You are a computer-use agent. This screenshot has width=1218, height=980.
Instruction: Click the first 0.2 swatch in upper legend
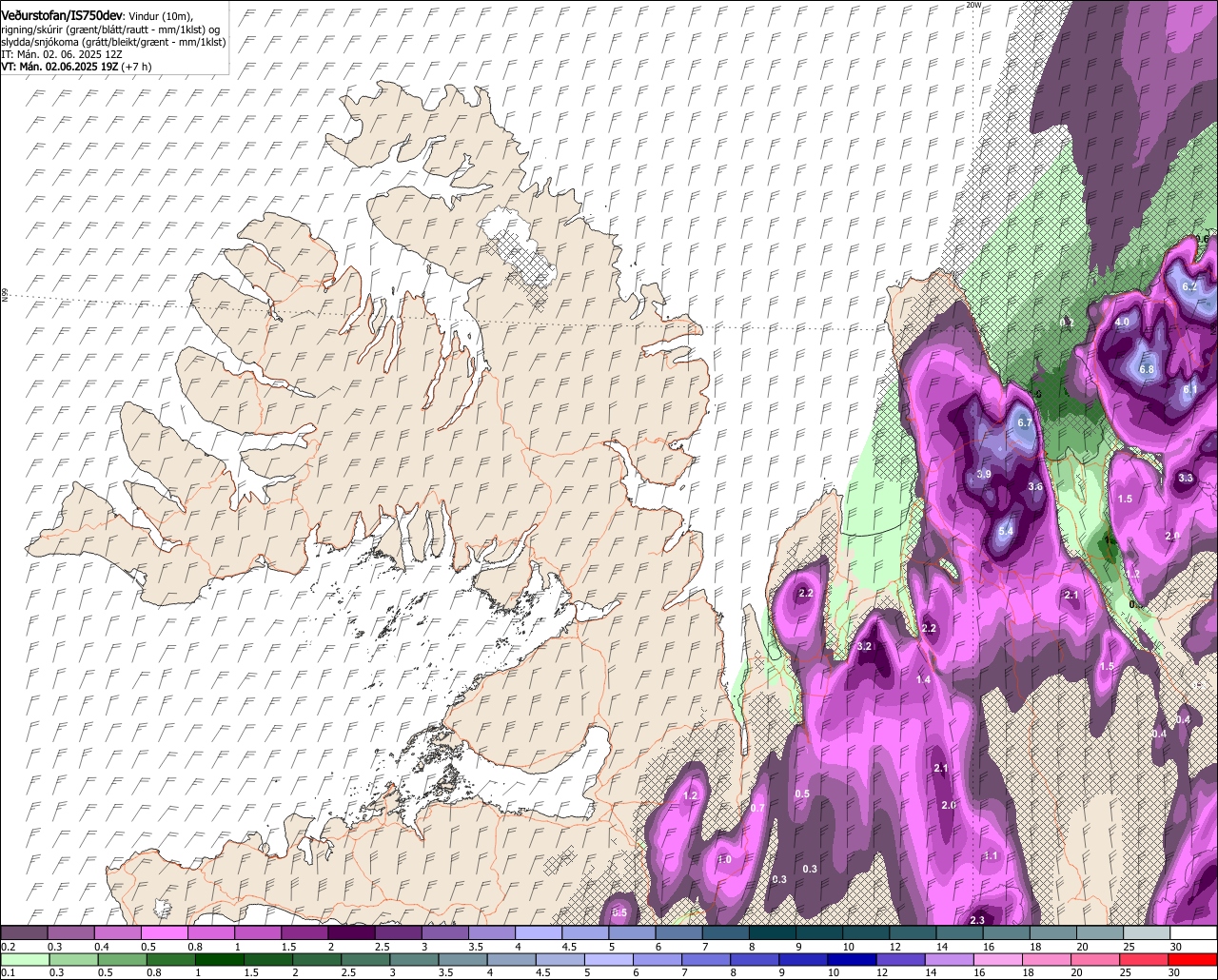pos(24,932)
